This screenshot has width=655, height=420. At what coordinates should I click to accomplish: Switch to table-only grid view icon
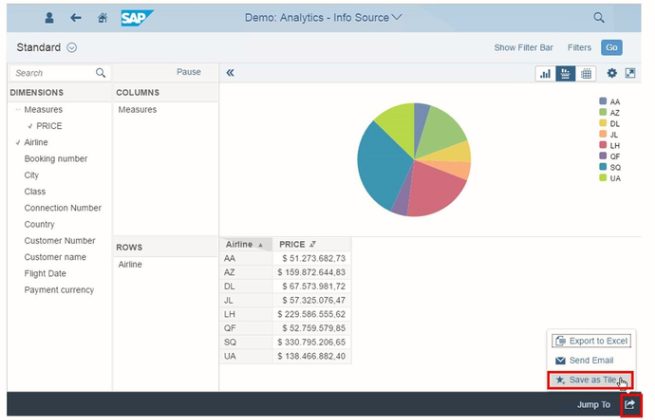pos(587,73)
